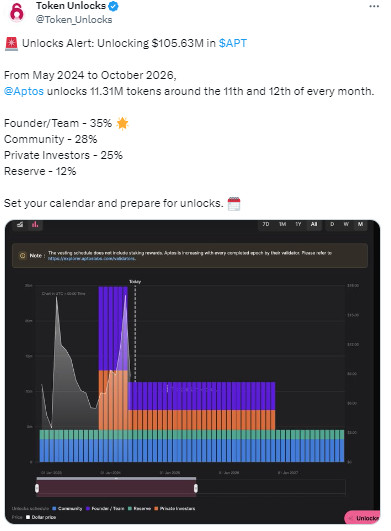The width and height of the screenshot is (391, 531).
Task: Click the blue verified badge icon
Action: [x=114, y=6]
